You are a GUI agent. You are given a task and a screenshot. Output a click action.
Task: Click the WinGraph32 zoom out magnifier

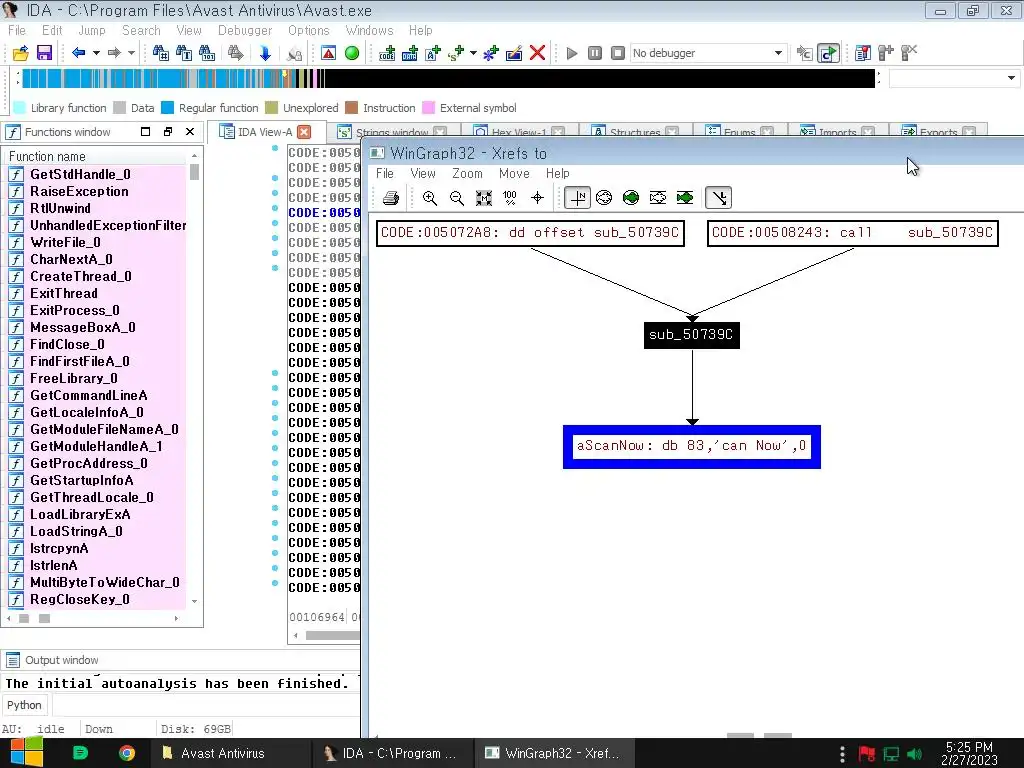tap(456, 198)
